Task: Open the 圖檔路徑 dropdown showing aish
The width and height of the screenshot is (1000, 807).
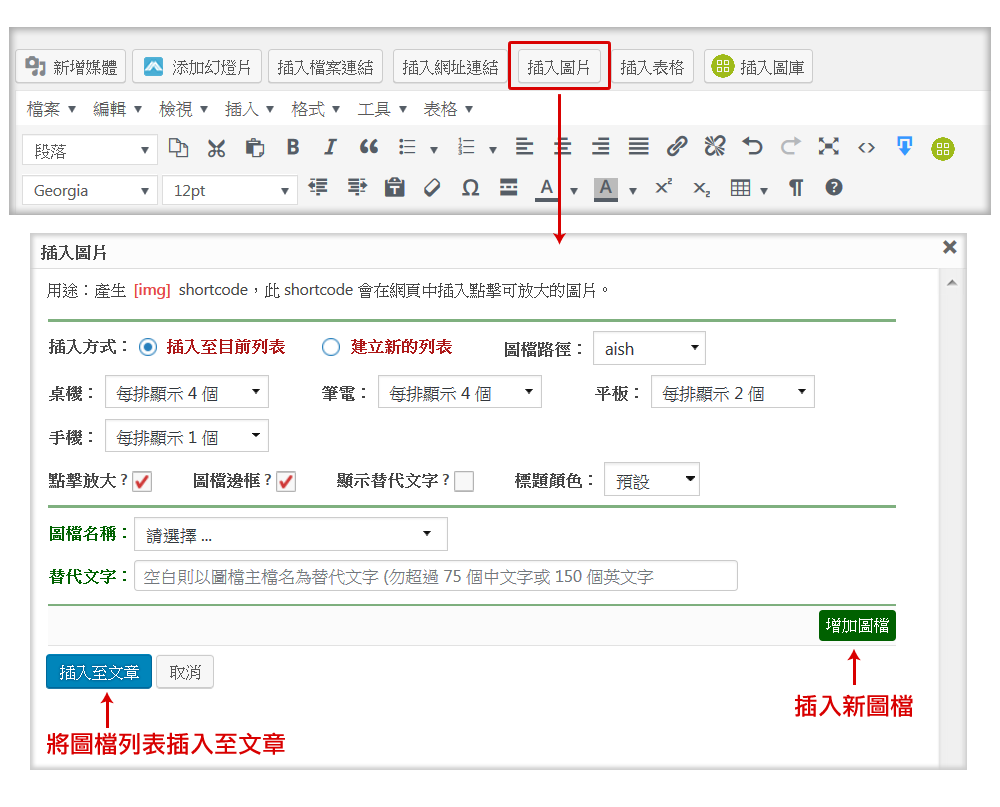Action: point(648,348)
